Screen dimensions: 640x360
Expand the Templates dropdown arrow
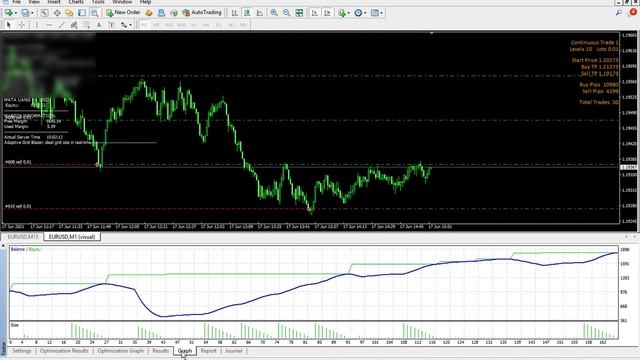click(382, 13)
